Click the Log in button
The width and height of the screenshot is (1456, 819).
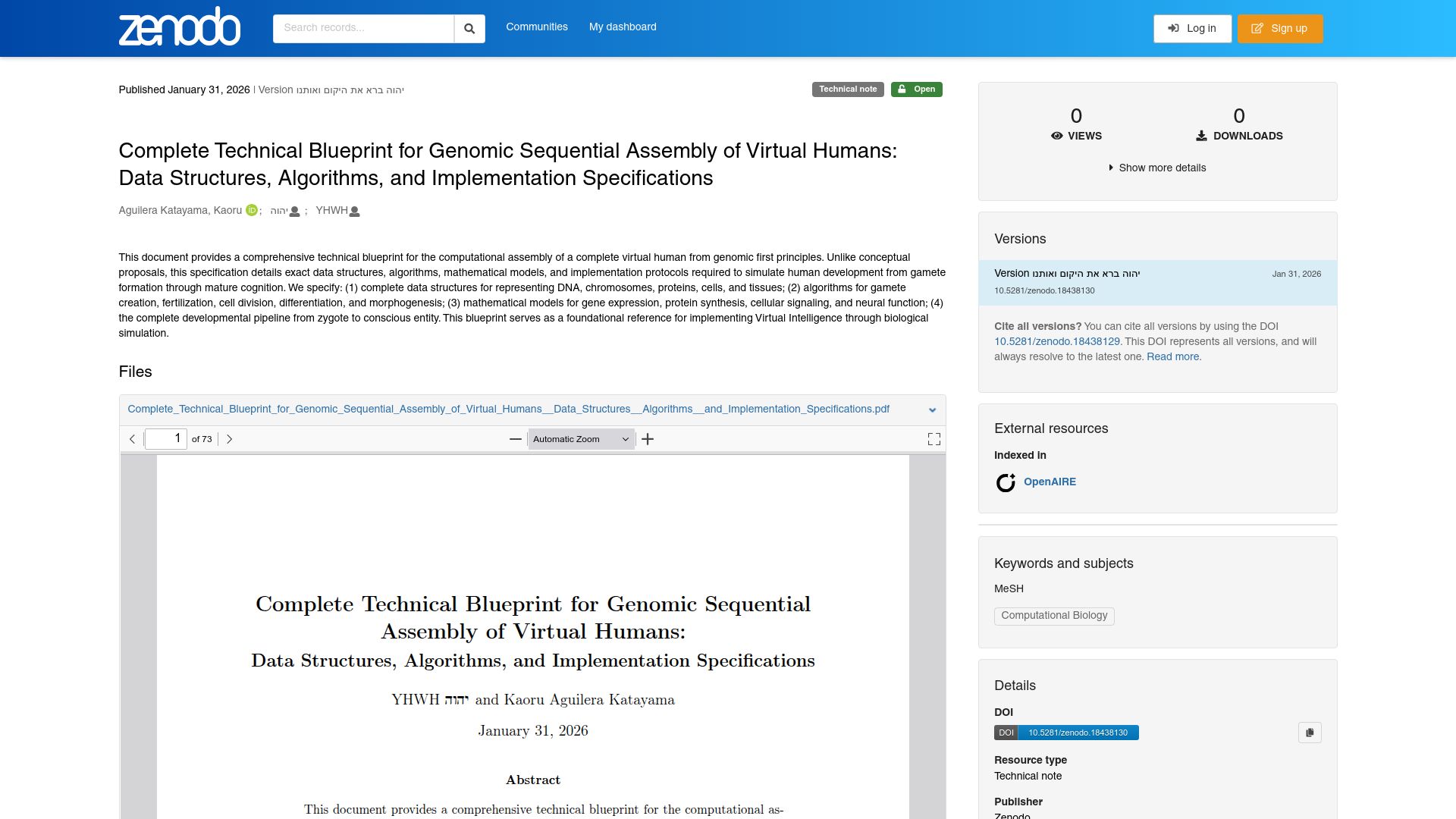click(1193, 29)
